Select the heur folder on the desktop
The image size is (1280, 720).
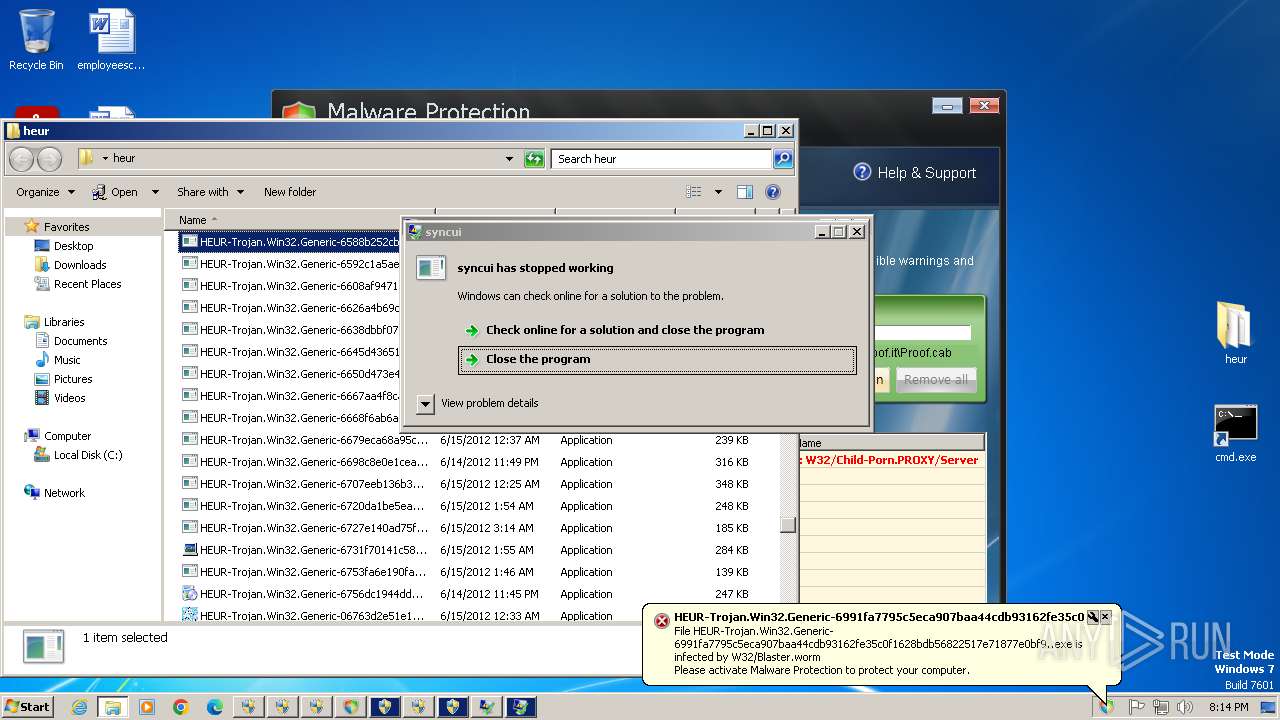1235,333
